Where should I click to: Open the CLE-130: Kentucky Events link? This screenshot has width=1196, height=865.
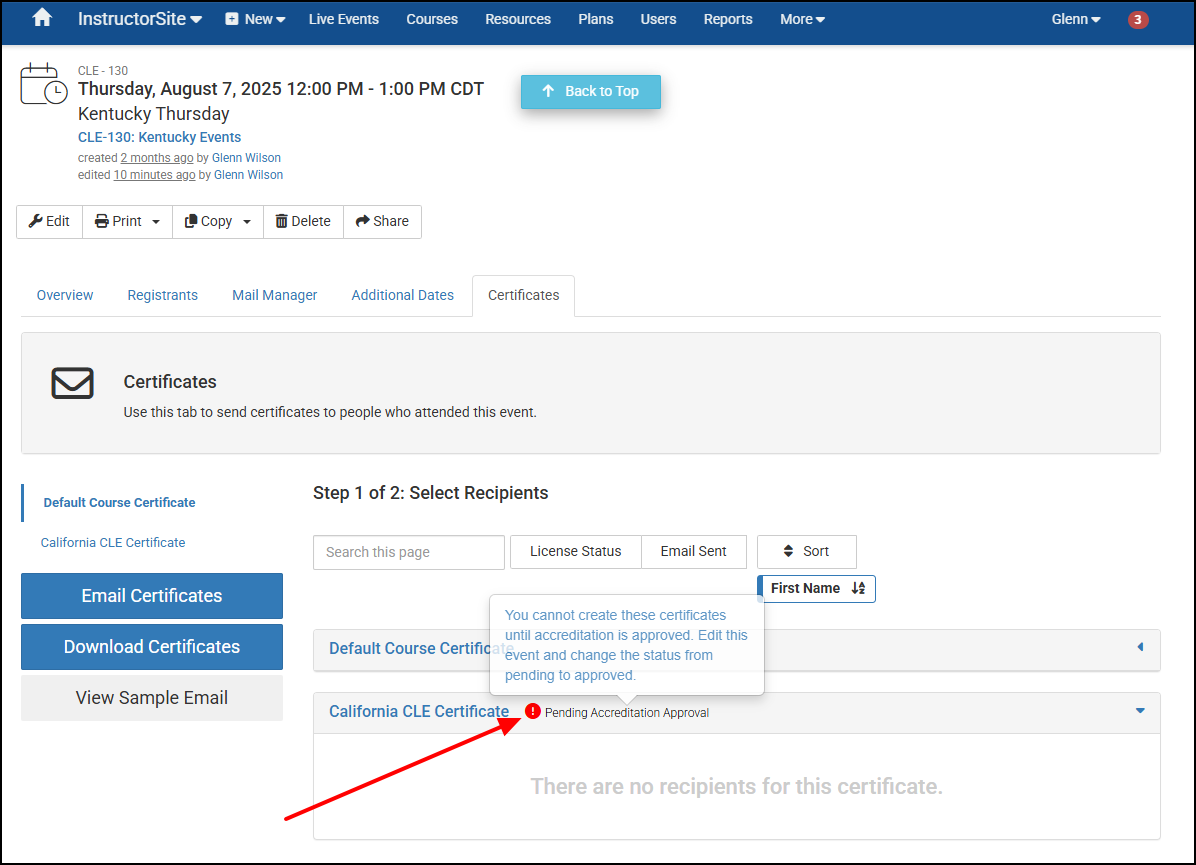coord(159,137)
